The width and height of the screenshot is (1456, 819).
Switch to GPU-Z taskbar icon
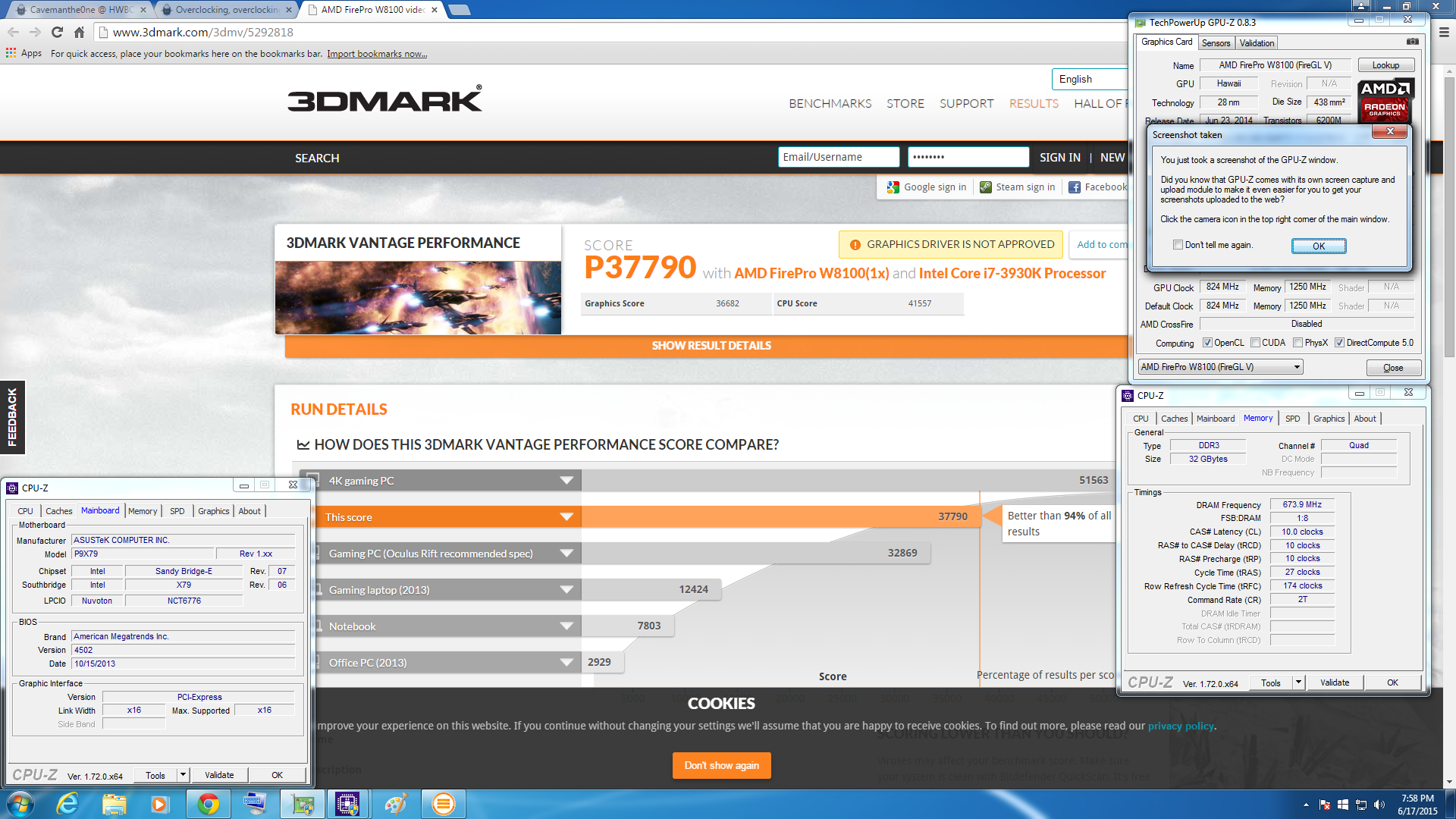[303, 804]
